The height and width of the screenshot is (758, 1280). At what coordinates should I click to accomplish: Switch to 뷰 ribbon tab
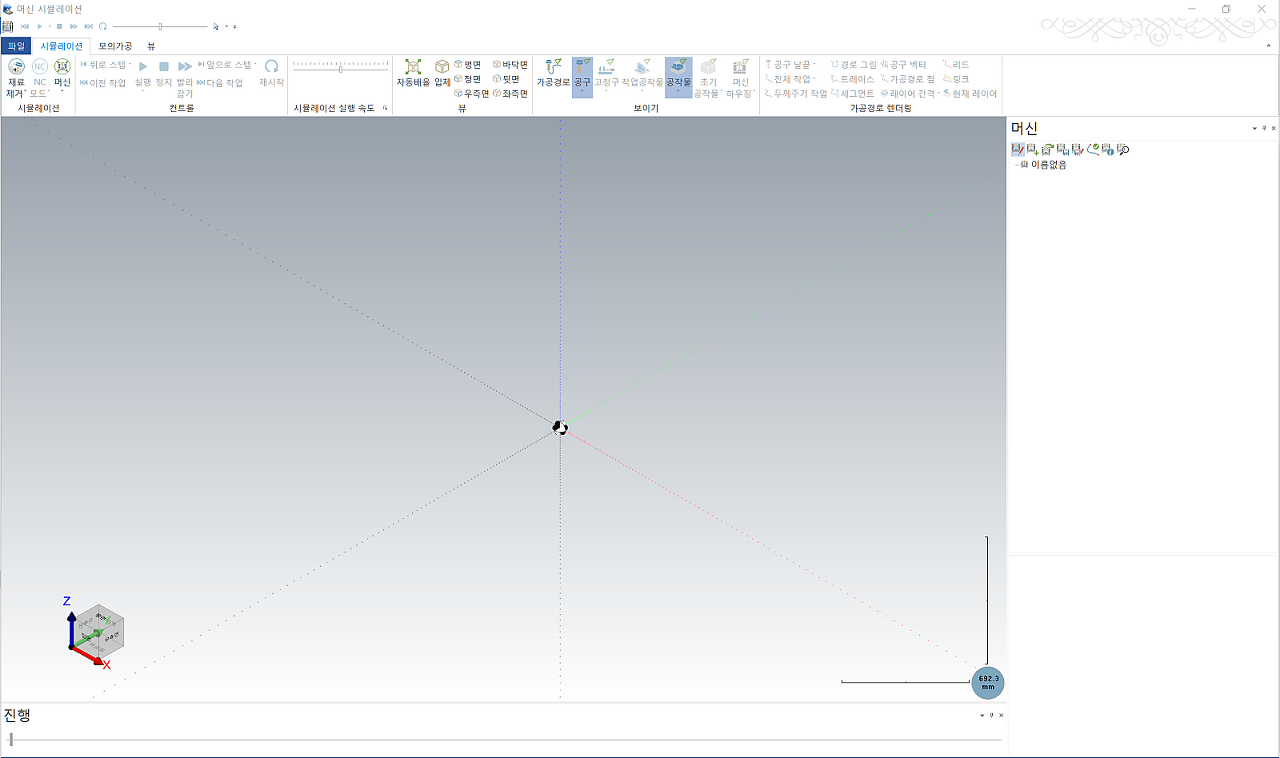pyautogui.click(x=151, y=46)
